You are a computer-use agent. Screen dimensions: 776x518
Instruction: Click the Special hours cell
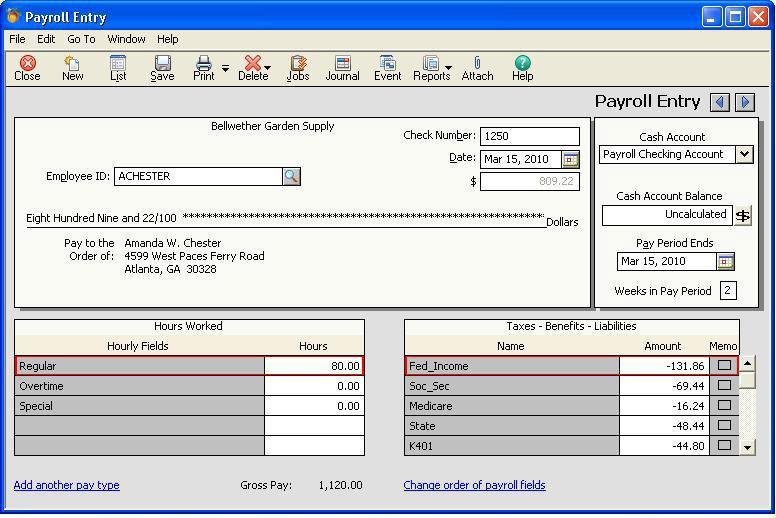click(314, 406)
